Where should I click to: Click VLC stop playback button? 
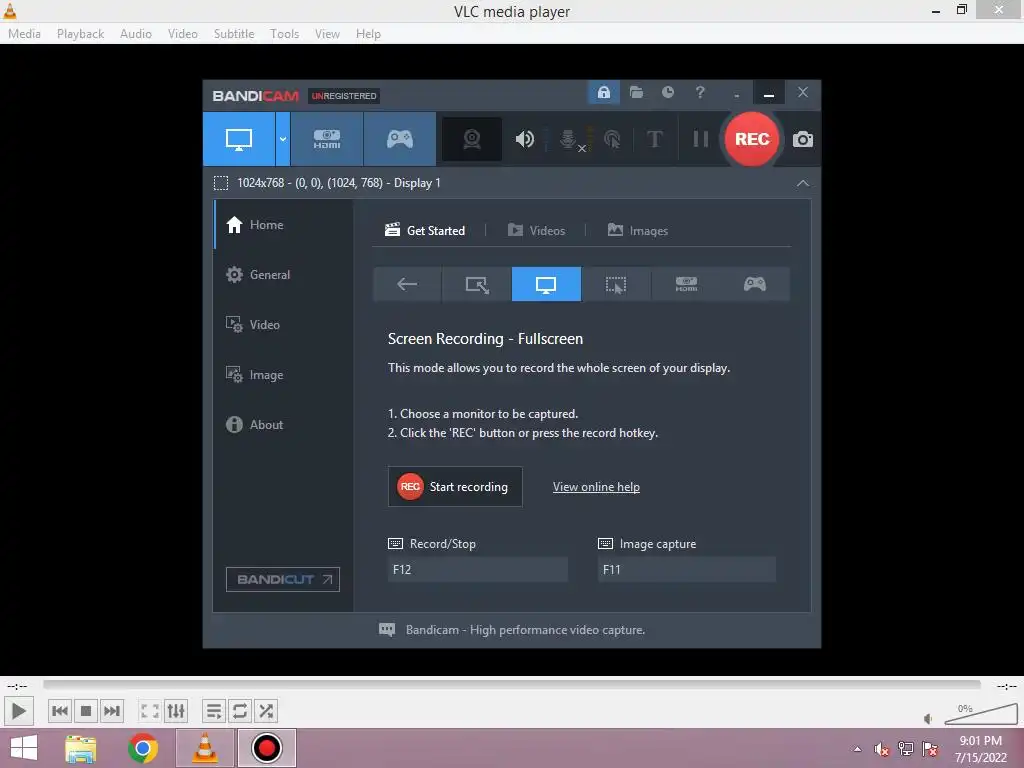tap(86, 711)
